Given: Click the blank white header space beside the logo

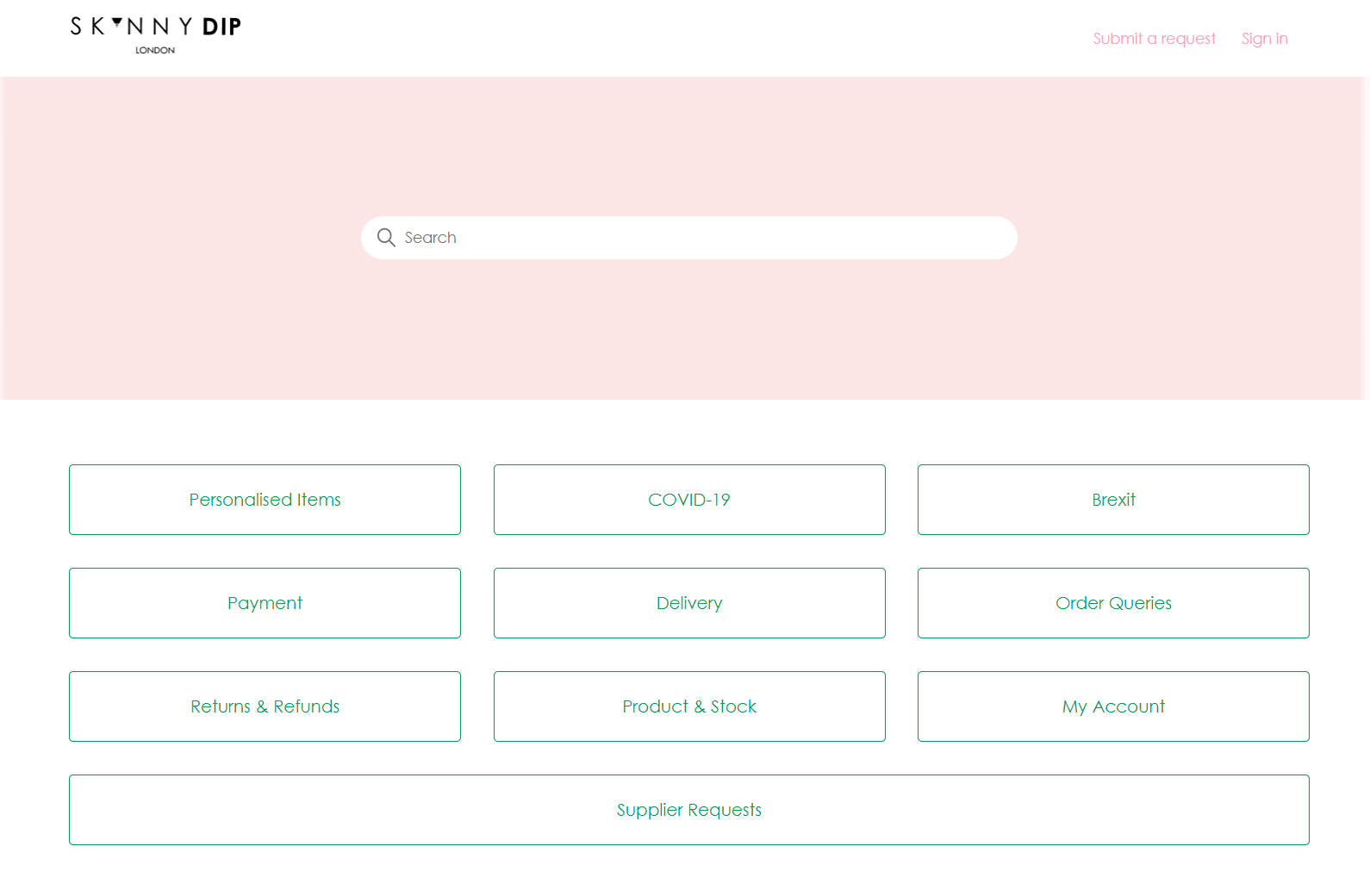Looking at the screenshot, I should coord(646,38).
